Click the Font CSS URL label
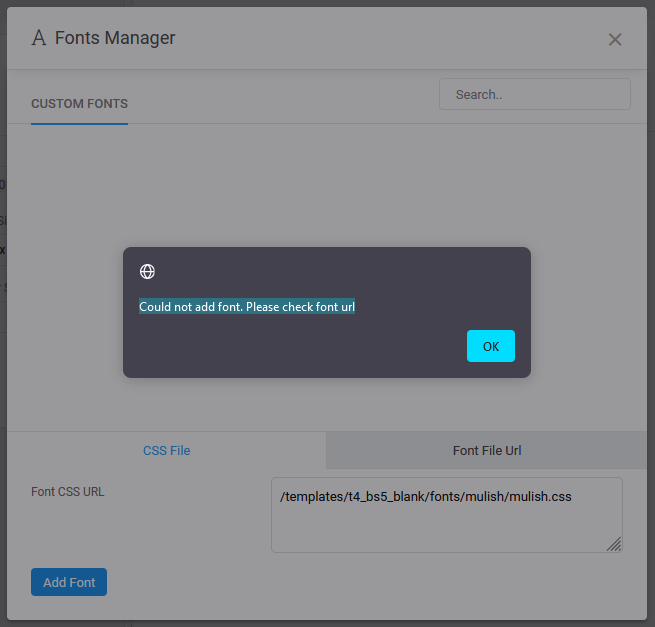Image resolution: width=655 pixels, height=627 pixels. coord(68,492)
